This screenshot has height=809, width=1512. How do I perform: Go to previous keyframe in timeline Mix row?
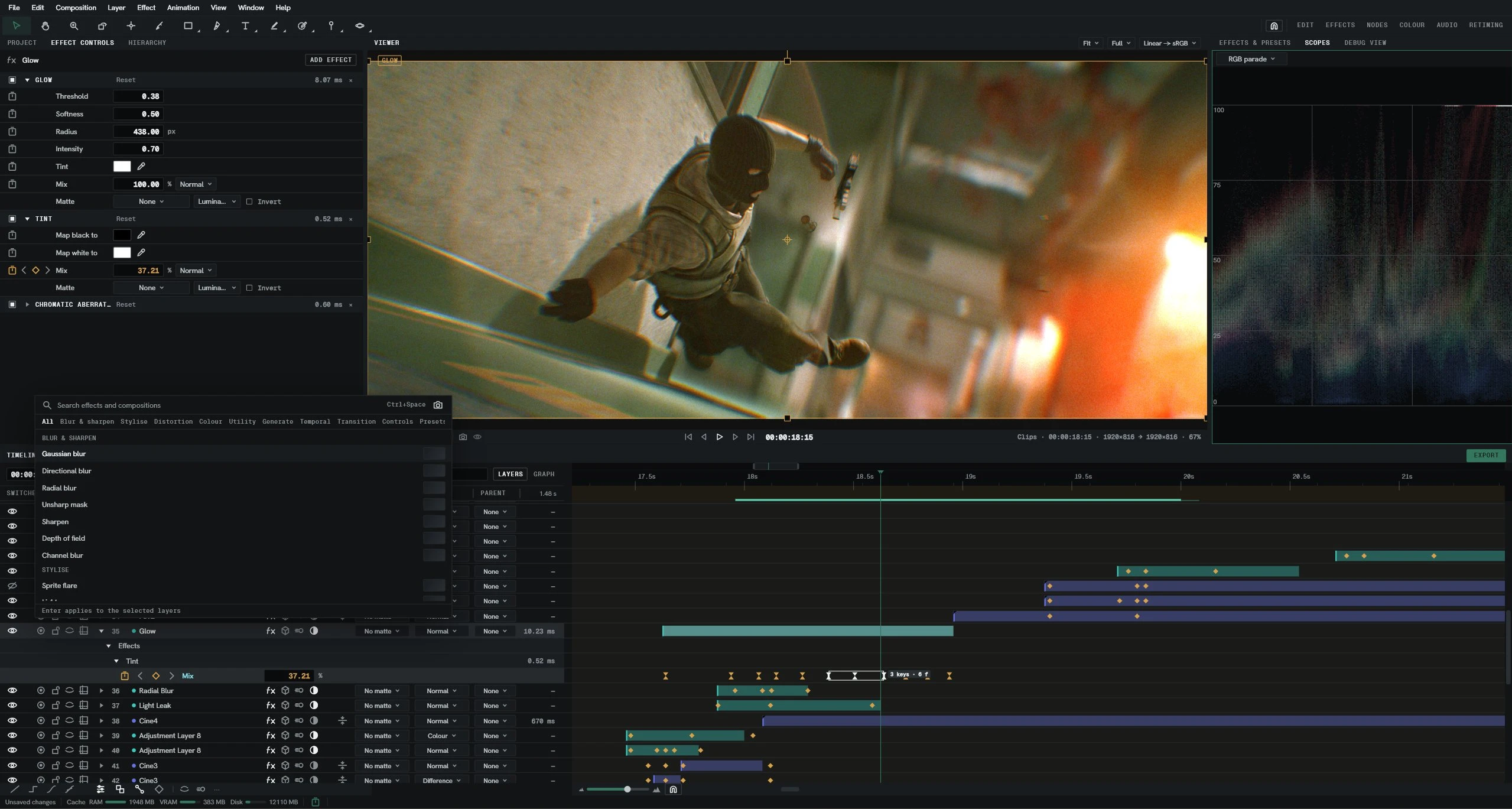[140, 675]
